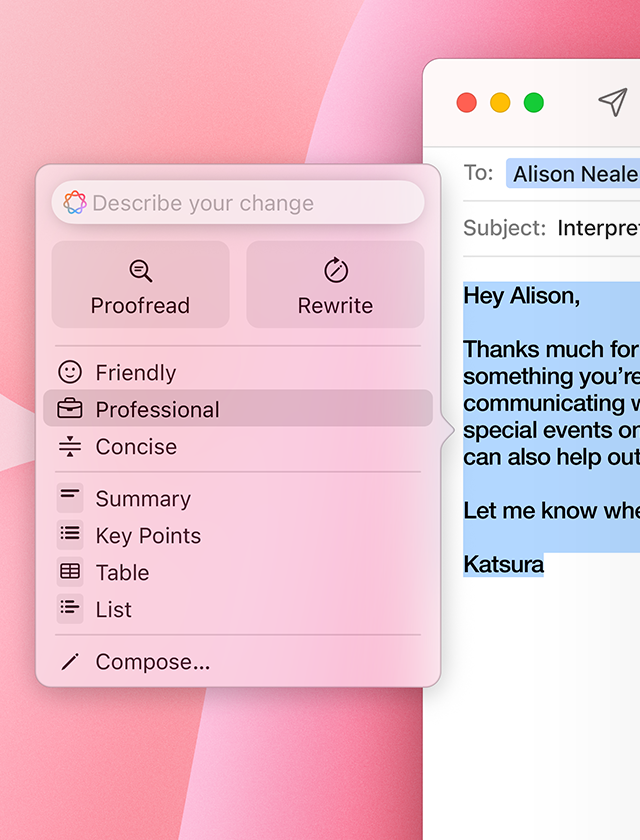
Task: Click the Rewrite circular arrow icon
Action: coord(335,270)
